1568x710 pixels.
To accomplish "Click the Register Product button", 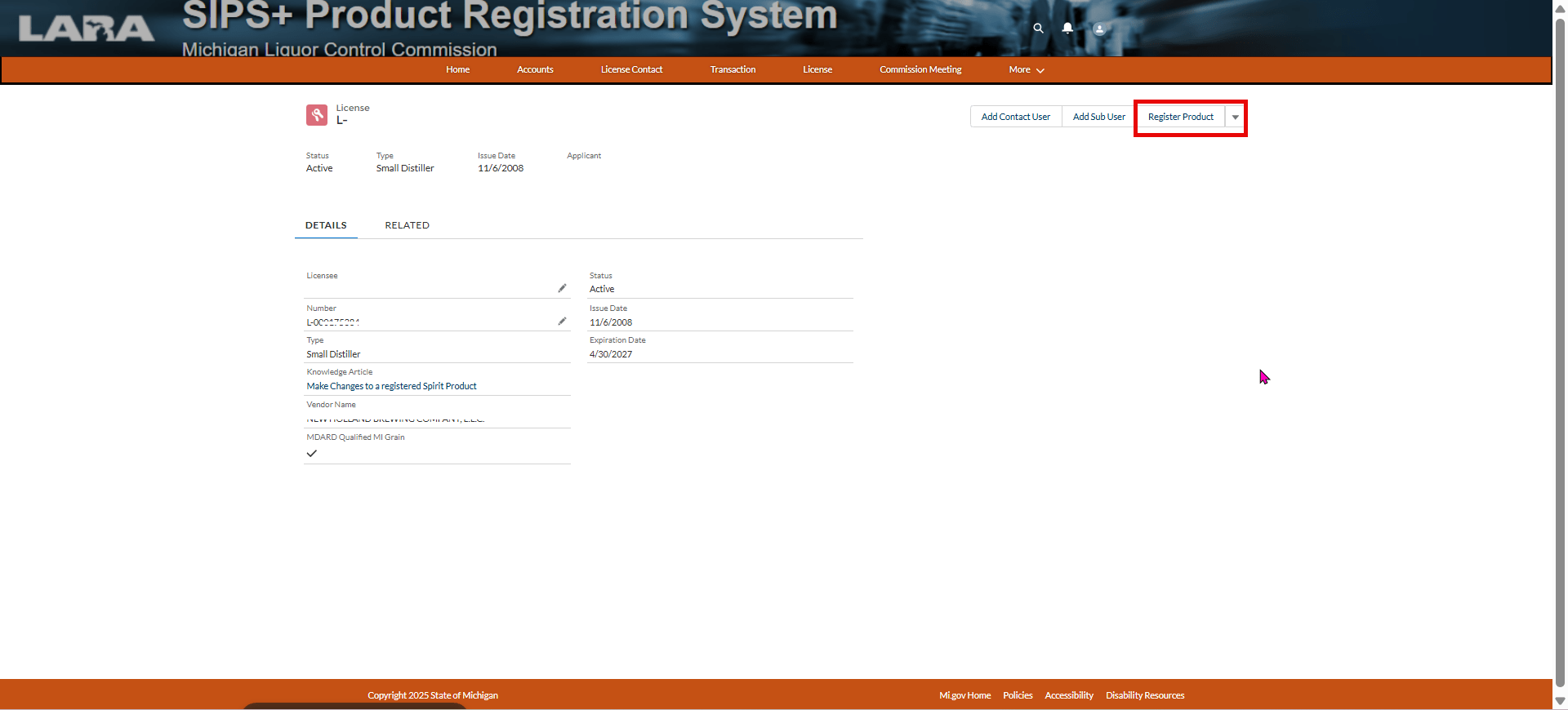I will pyautogui.click(x=1180, y=118).
